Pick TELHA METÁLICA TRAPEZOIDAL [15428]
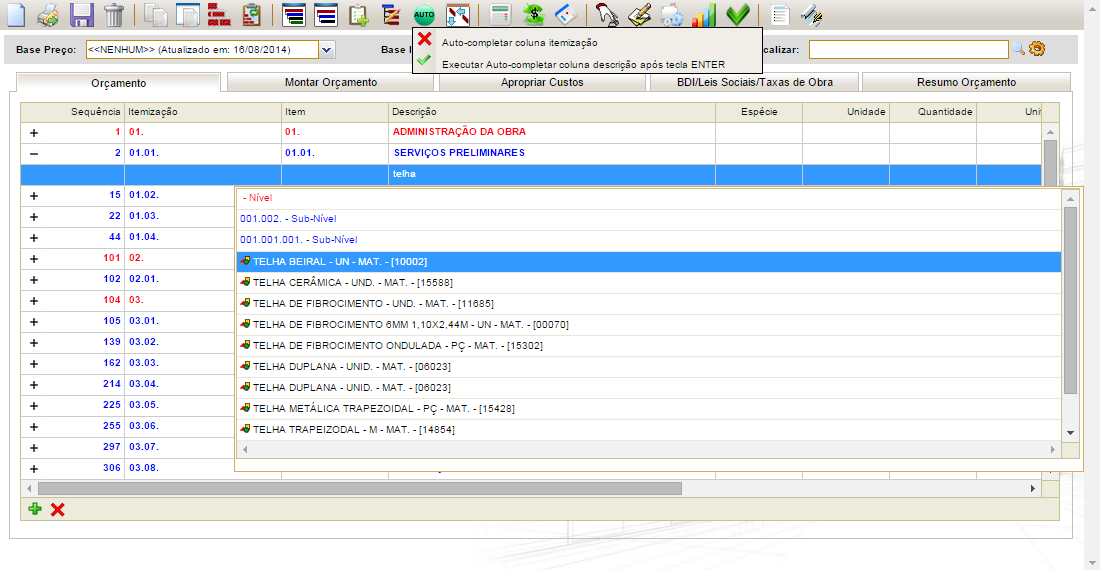The image size is (1100, 570). pyautogui.click(x=649, y=408)
